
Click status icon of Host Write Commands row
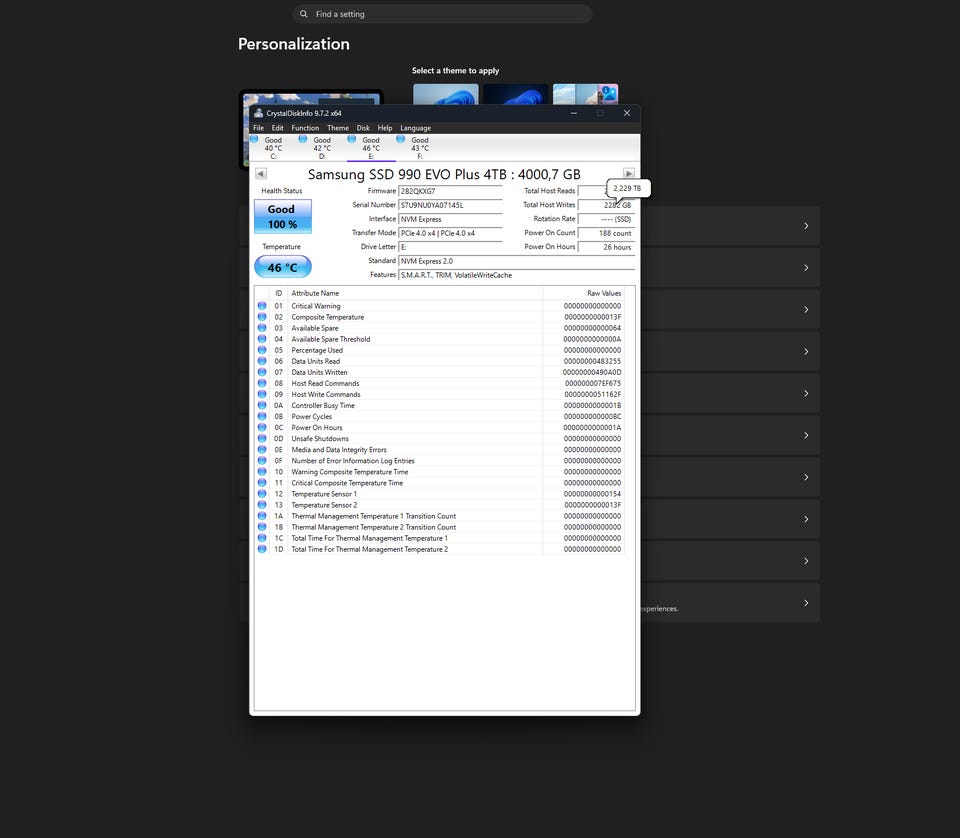click(x=262, y=394)
